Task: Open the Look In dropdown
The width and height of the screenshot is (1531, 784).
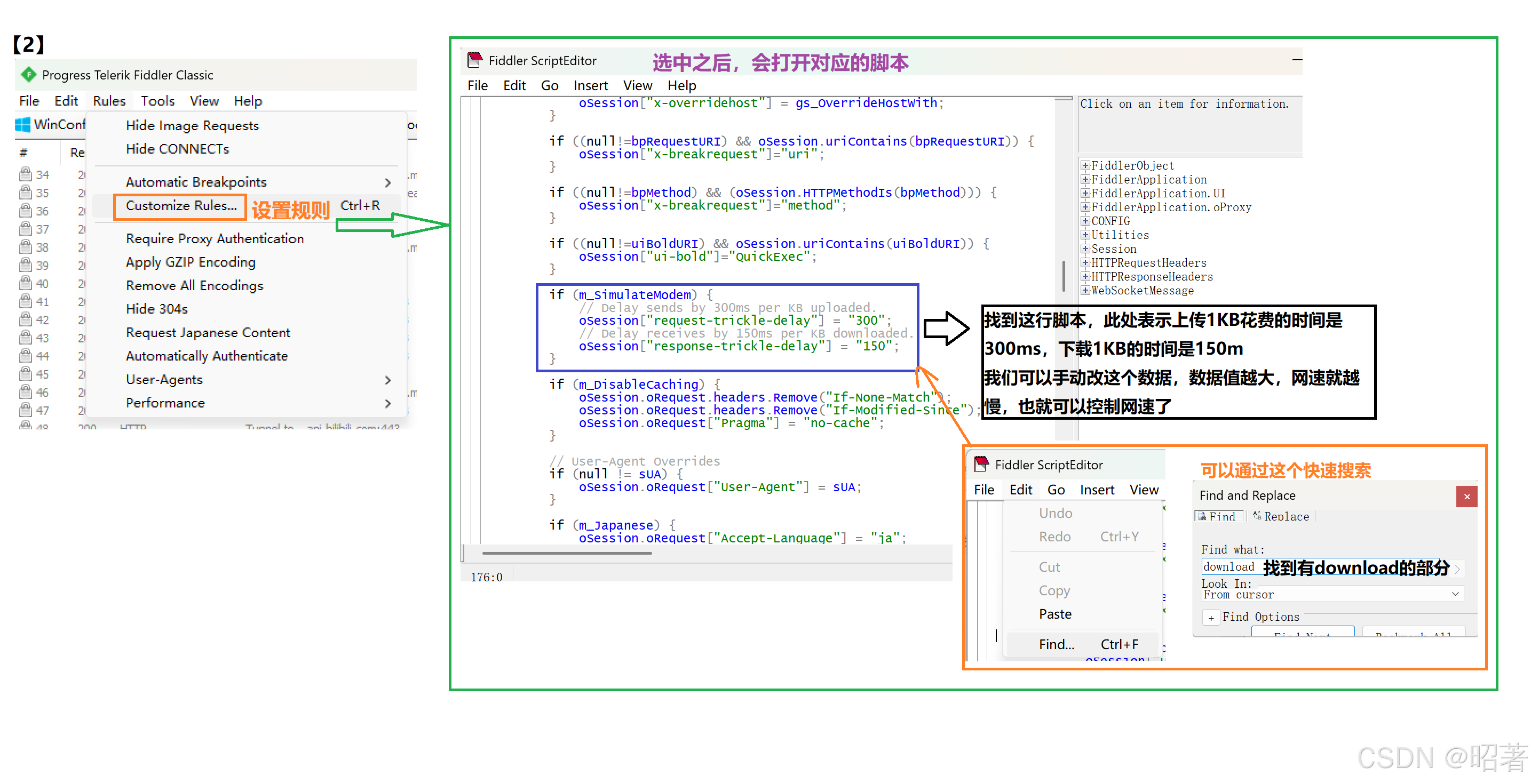Action: coord(1455,594)
